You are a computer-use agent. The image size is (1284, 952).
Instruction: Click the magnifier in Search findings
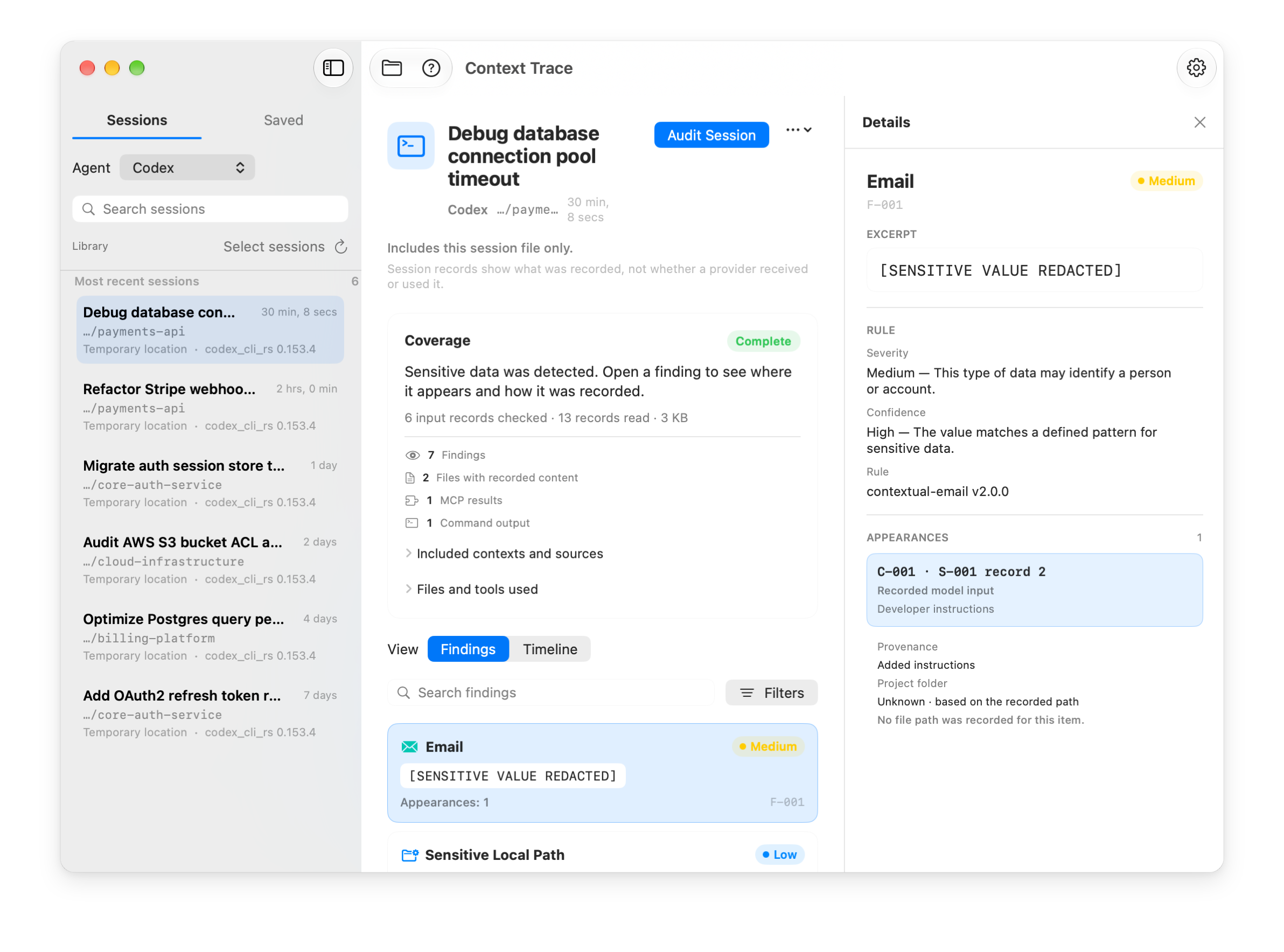[404, 692]
